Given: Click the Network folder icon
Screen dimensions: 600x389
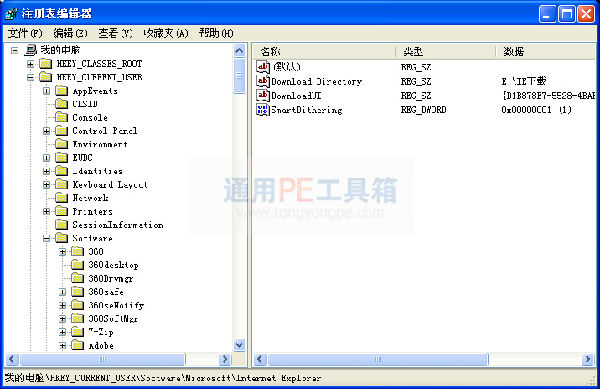Looking at the screenshot, I should click(62, 198).
